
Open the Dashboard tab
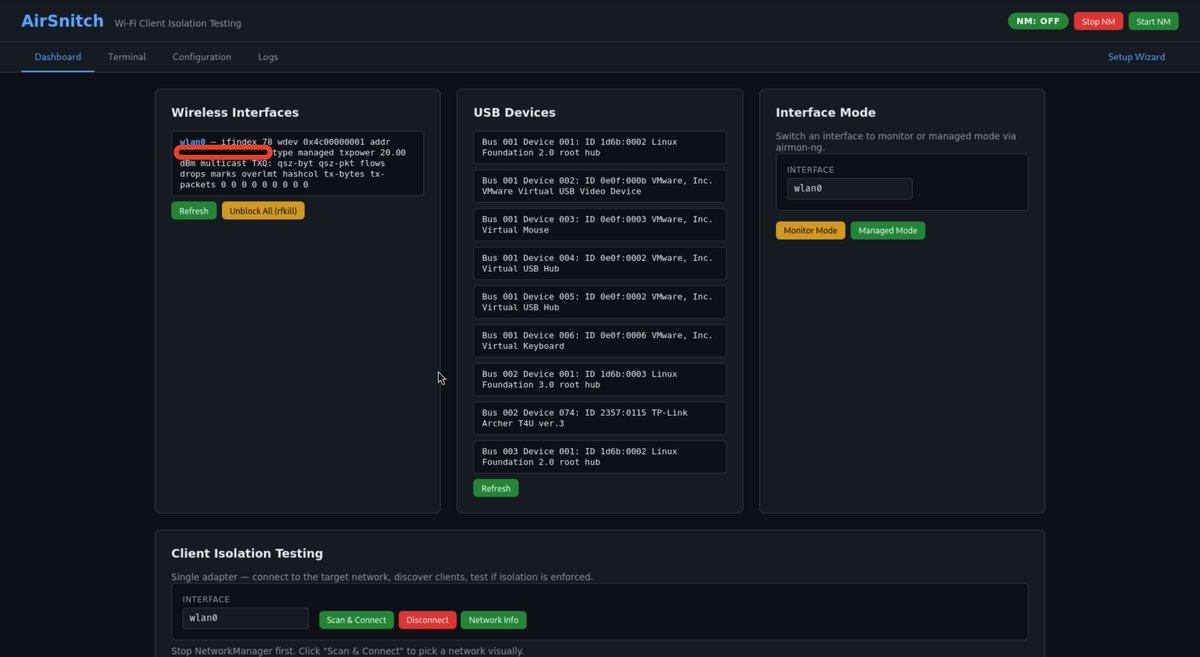58,57
